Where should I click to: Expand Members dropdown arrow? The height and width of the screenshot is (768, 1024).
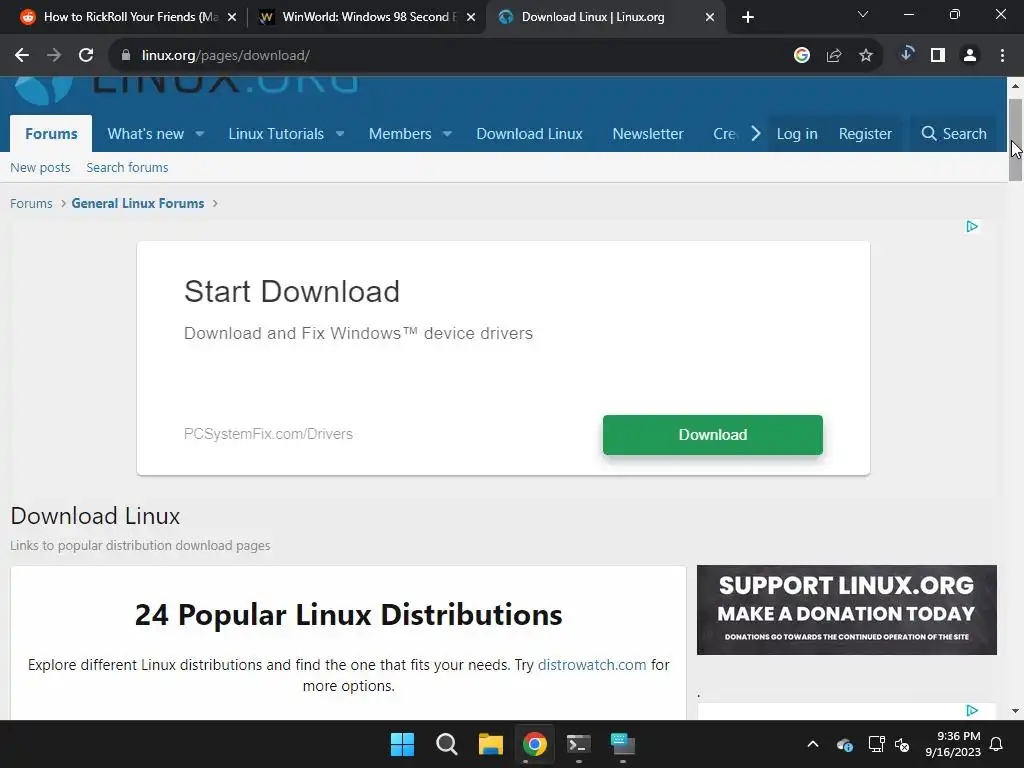(447, 134)
